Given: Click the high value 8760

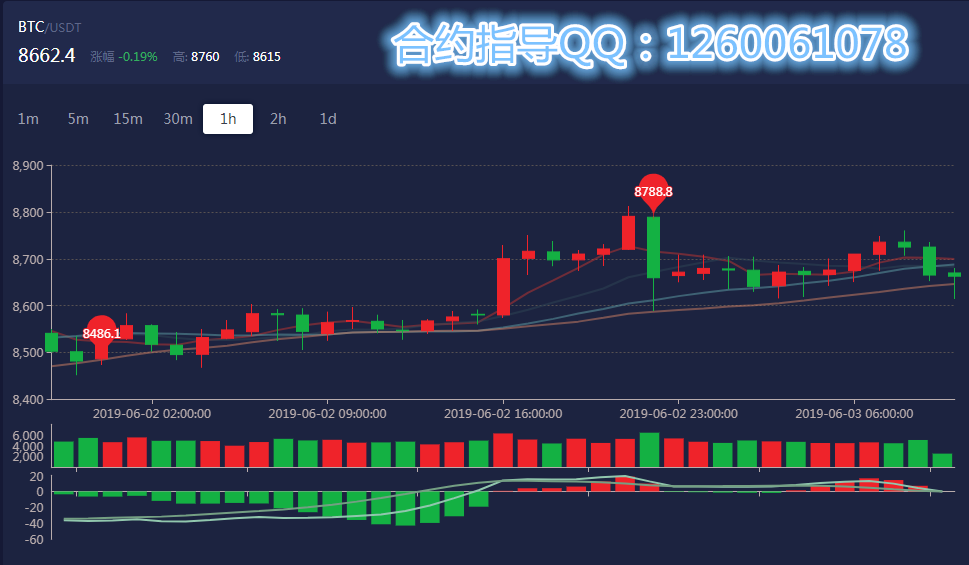Looking at the screenshot, I should [x=205, y=57].
